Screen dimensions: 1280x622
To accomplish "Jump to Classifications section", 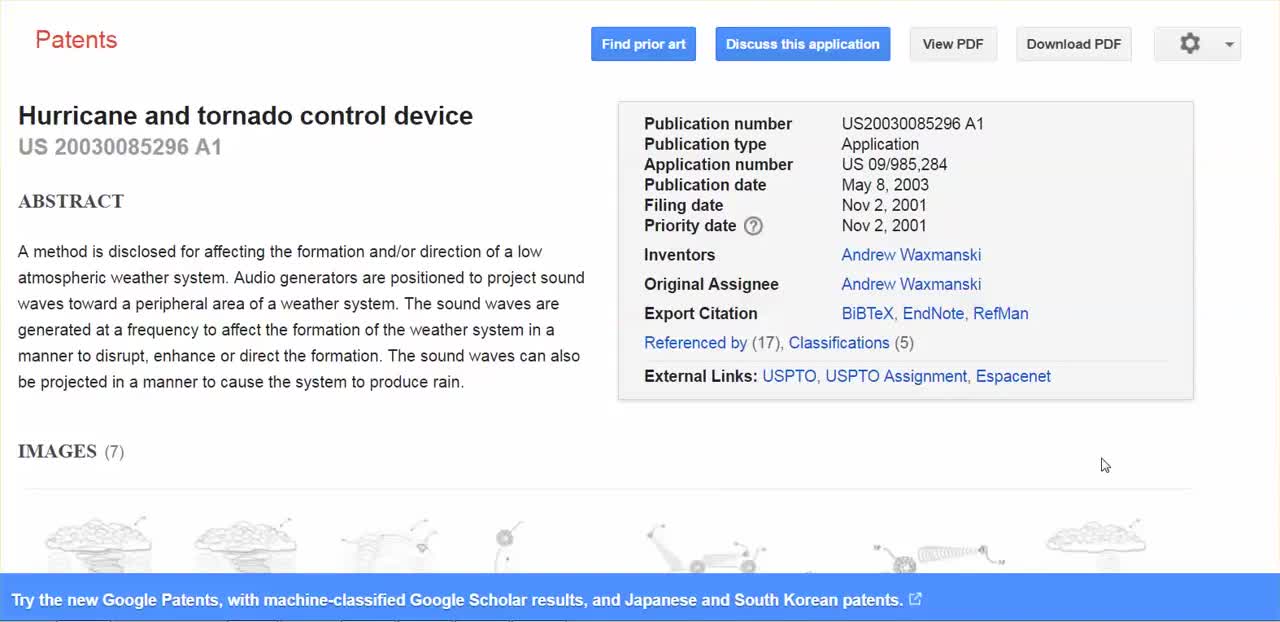I will pyautogui.click(x=838, y=343).
